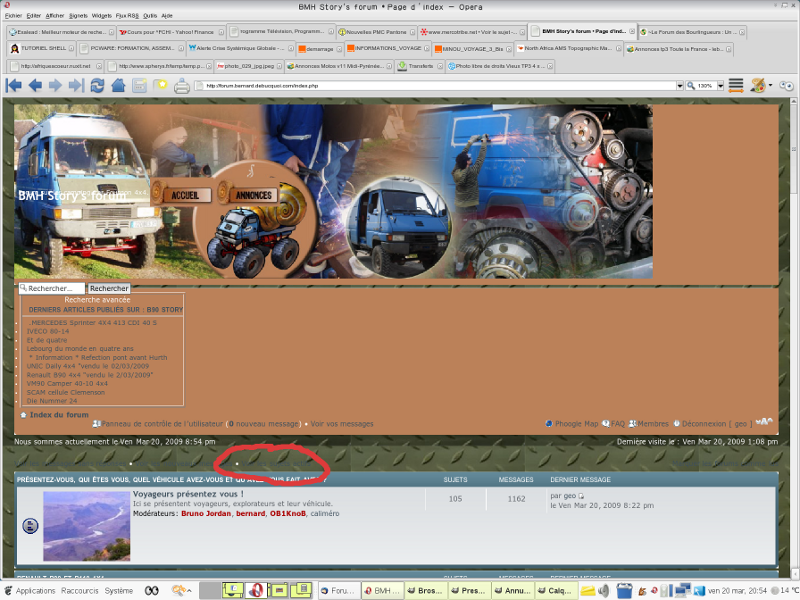Image resolution: width=800 pixels, height=600 pixels.
Task: Go to browser Home icon
Action: tap(118, 86)
